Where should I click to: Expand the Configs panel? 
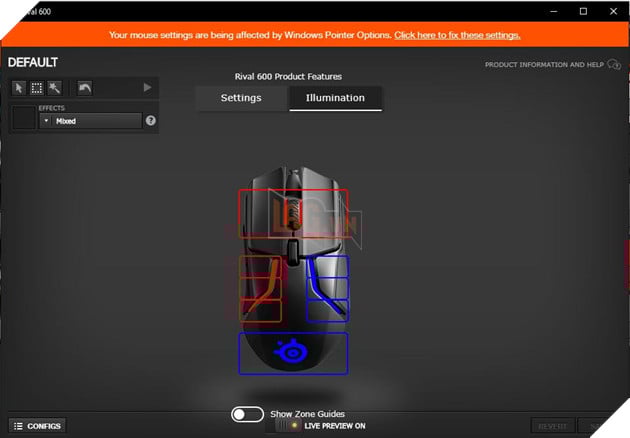[38, 426]
